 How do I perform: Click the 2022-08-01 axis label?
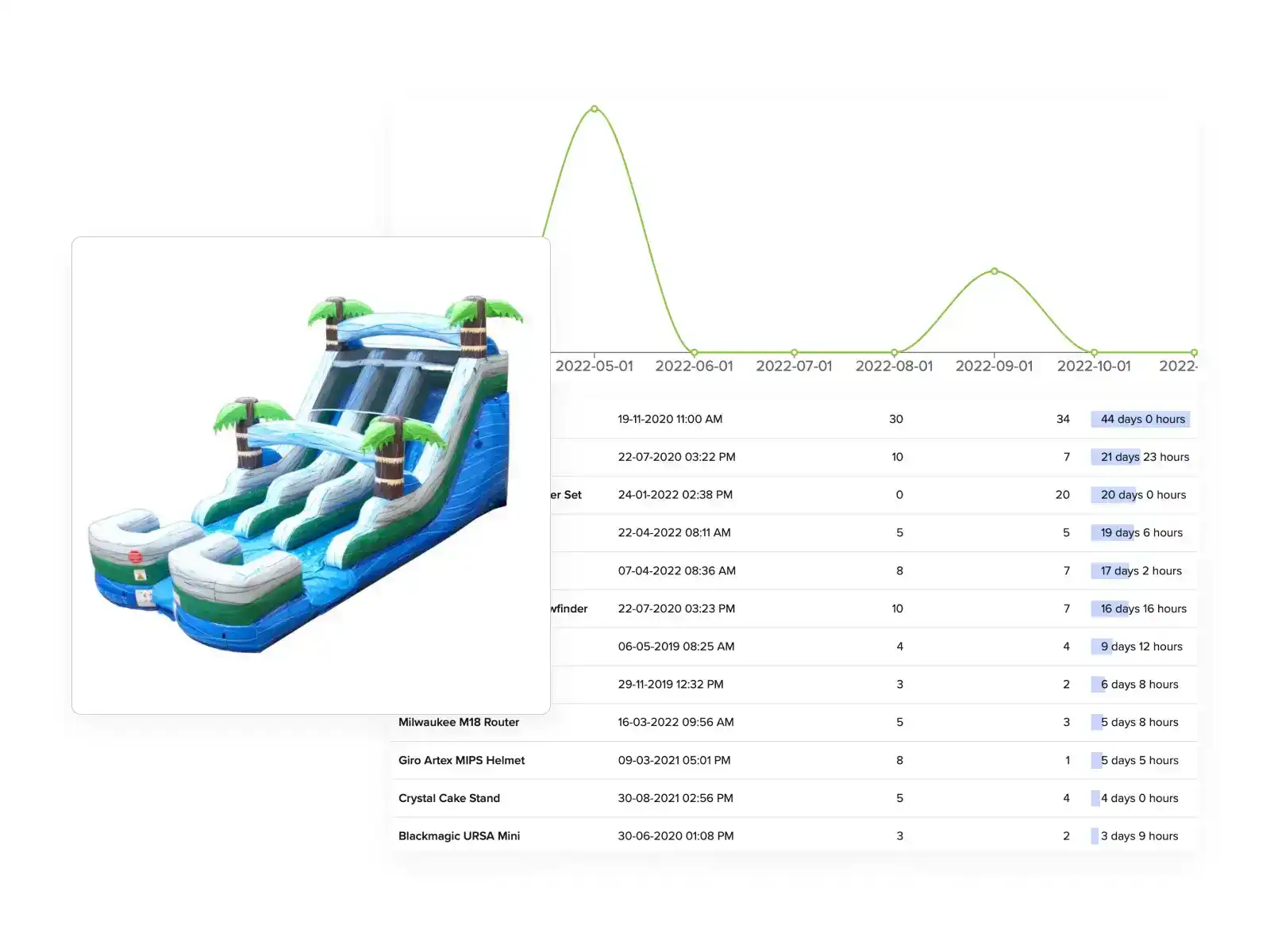[895, 366]
